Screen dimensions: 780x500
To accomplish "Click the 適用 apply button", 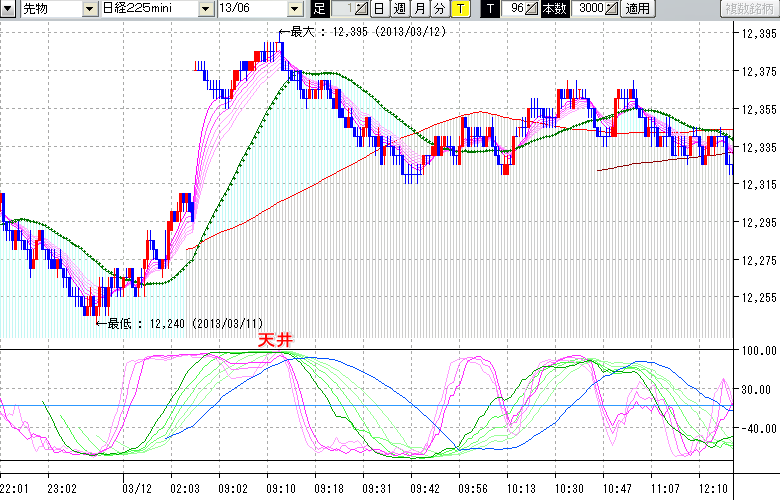I will pos(637,9).
